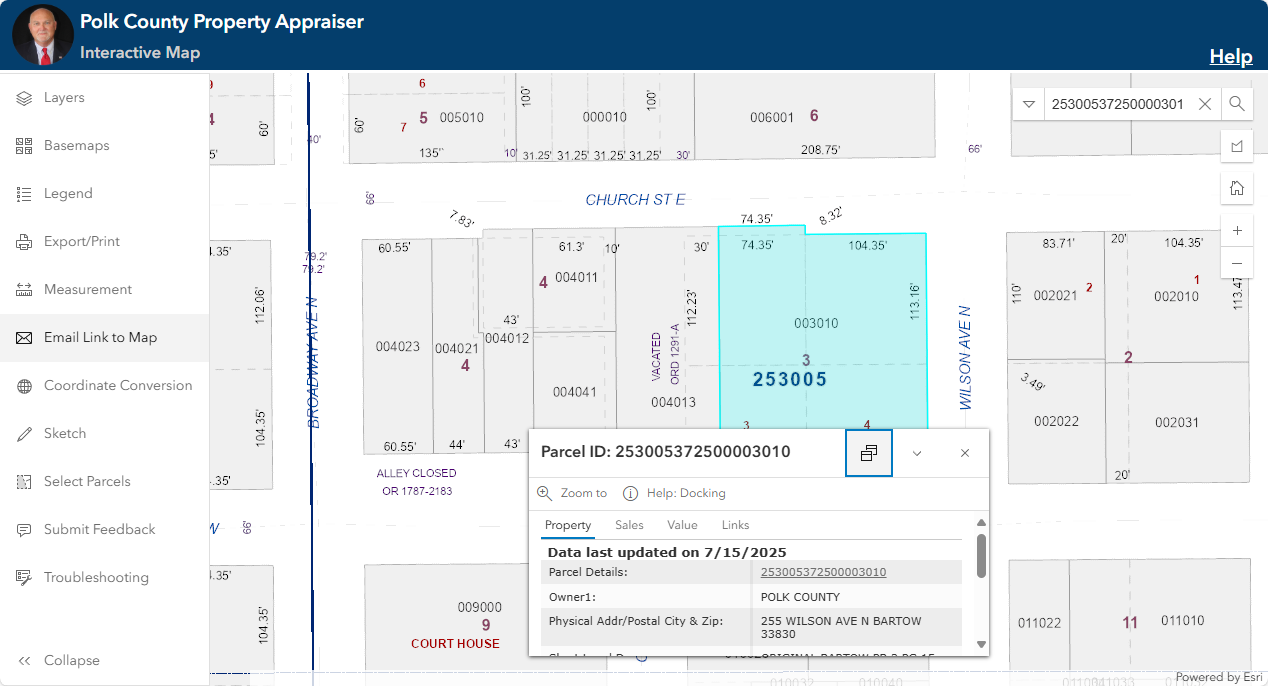Clear the parcel search input field
The height and width of the screenshot is (686, 1268).
pos(1204,103)
